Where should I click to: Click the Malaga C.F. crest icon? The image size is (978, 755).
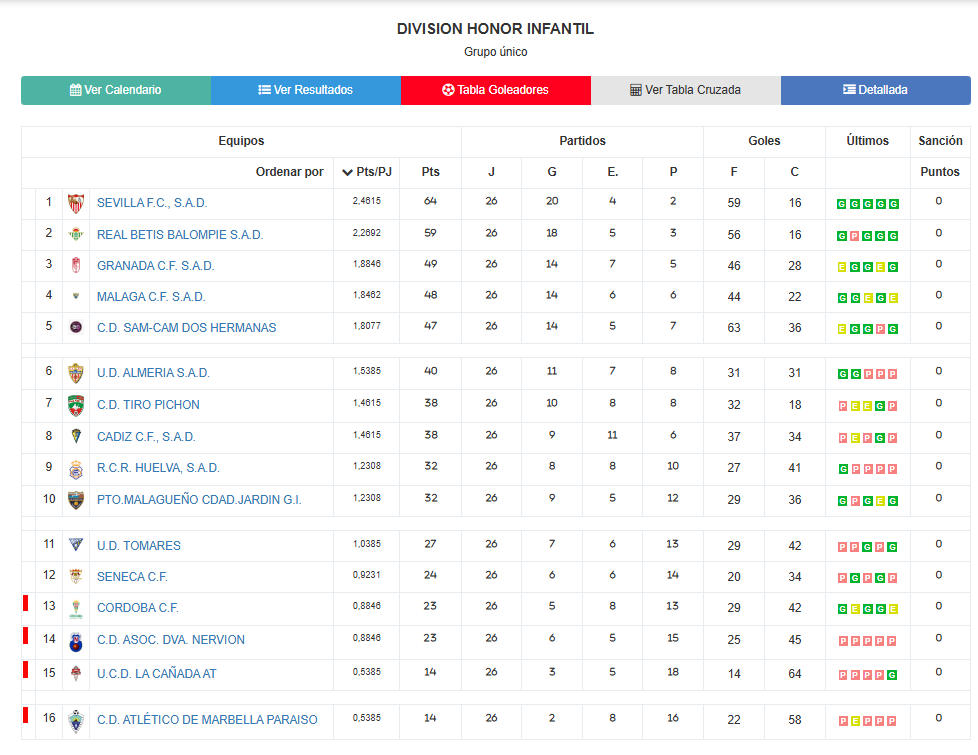(75, 296)
